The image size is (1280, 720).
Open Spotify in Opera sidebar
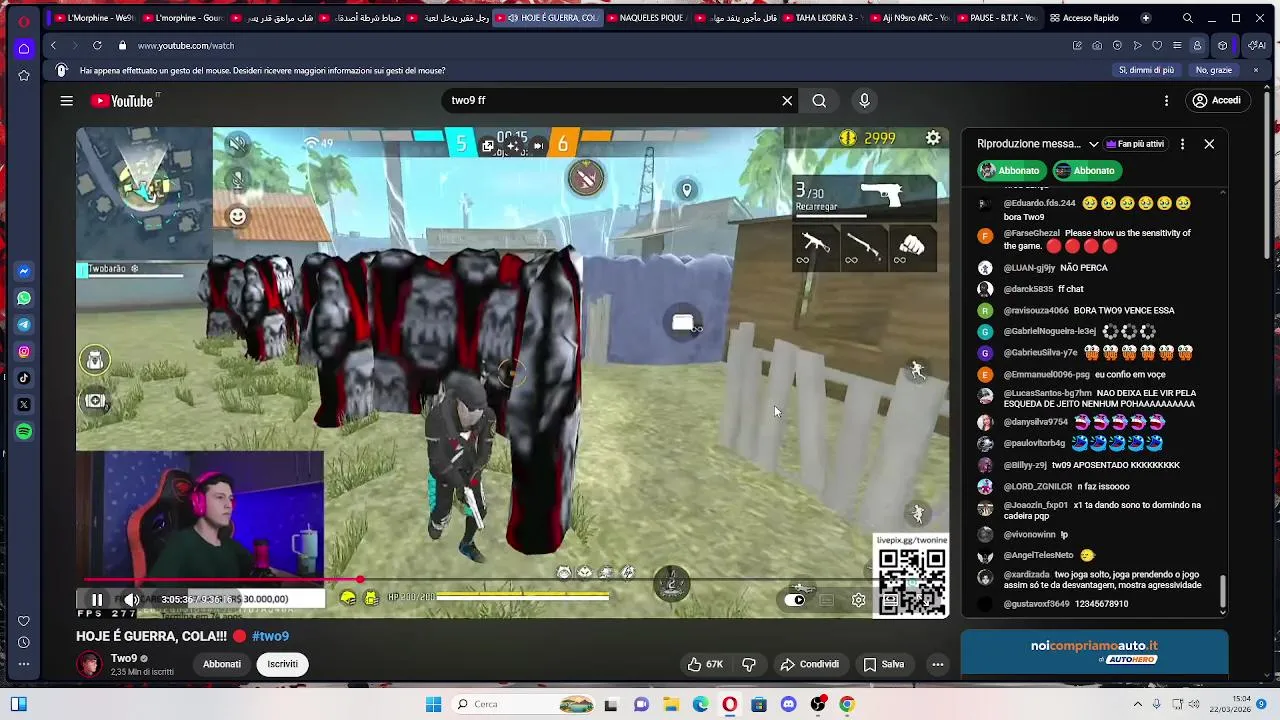24,431
